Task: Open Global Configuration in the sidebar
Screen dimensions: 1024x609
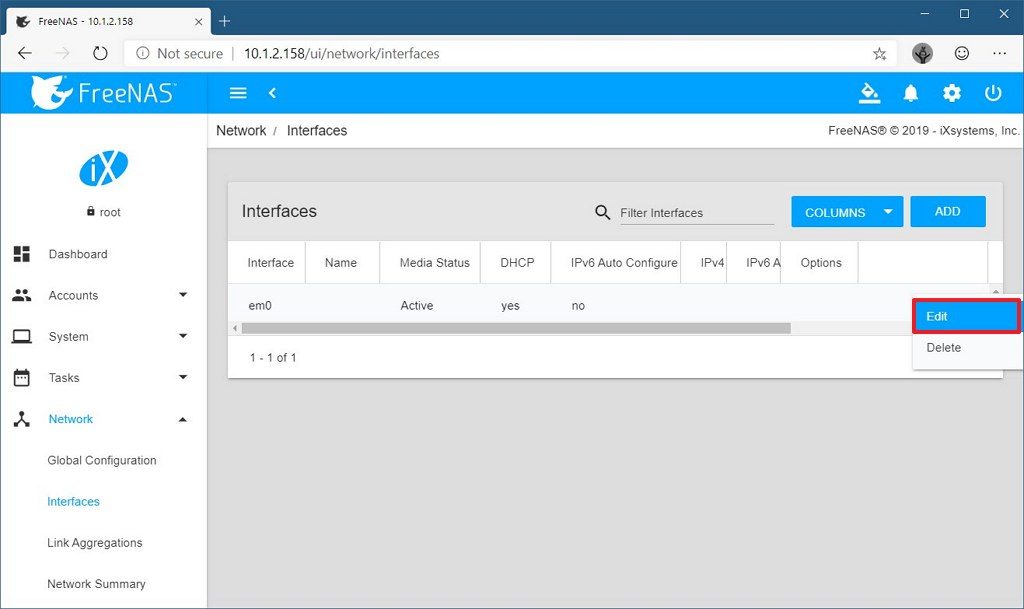Action: 102,461
